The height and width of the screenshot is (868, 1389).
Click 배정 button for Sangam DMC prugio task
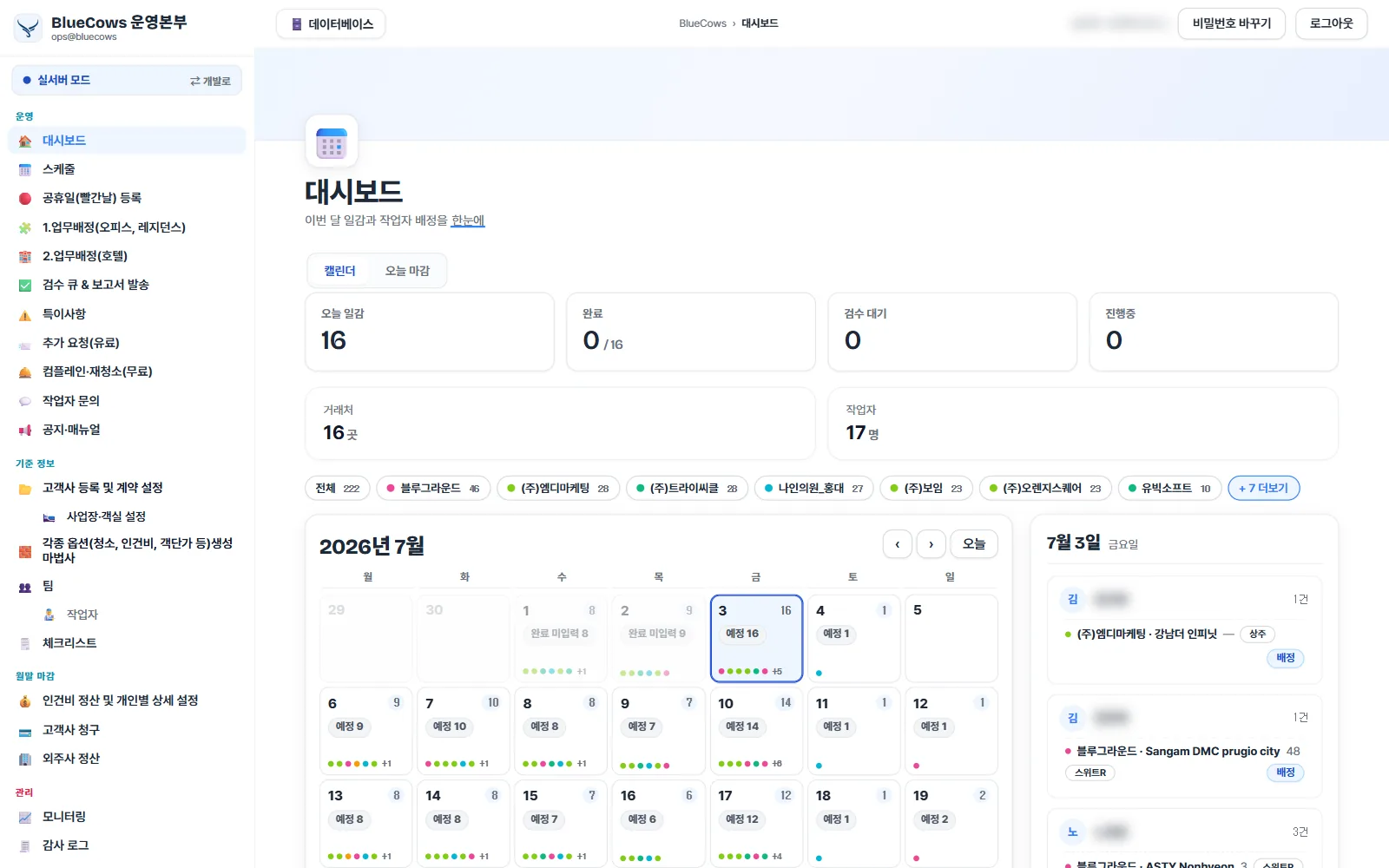1286,773
